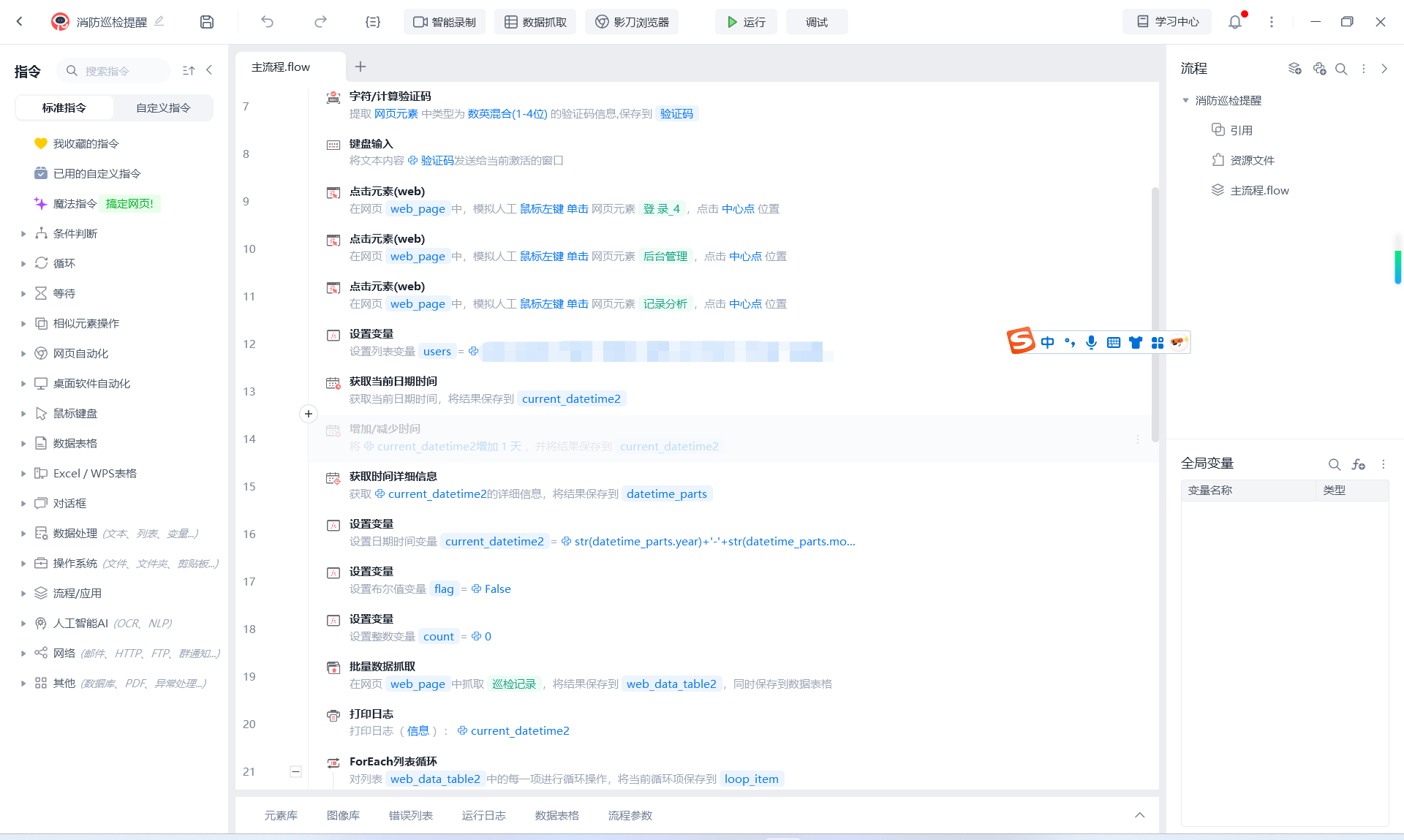Click the 运行 button
The width and height of the screenshot is (1404, 840).
pyautogui.click(x=746, y=22)
